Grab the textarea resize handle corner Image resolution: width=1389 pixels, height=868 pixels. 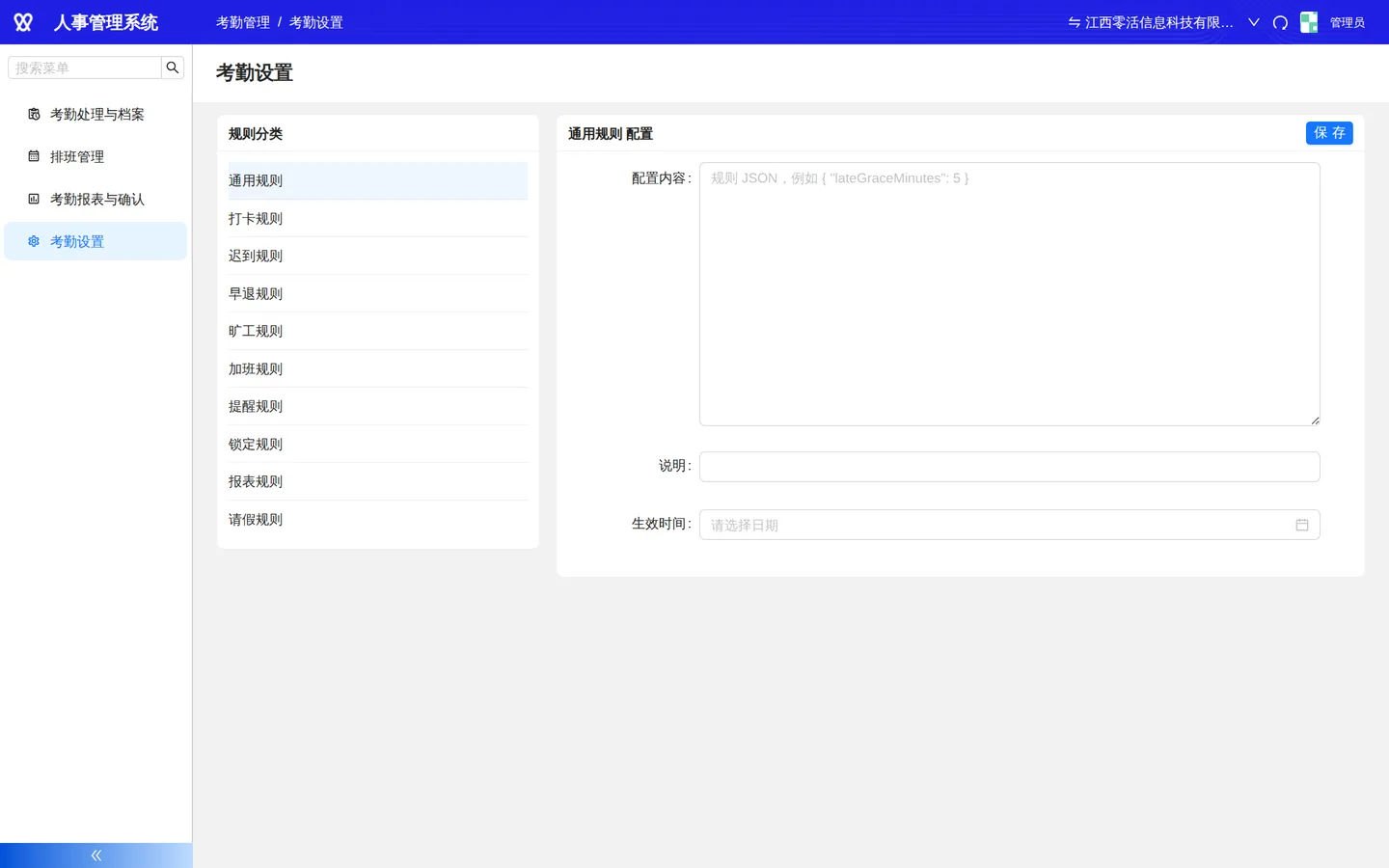point(1315,420)
